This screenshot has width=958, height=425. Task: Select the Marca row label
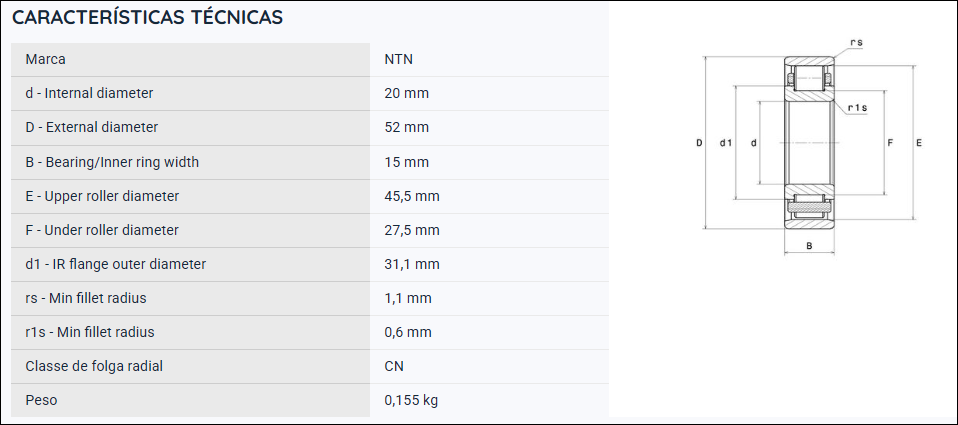coord(45,59)
